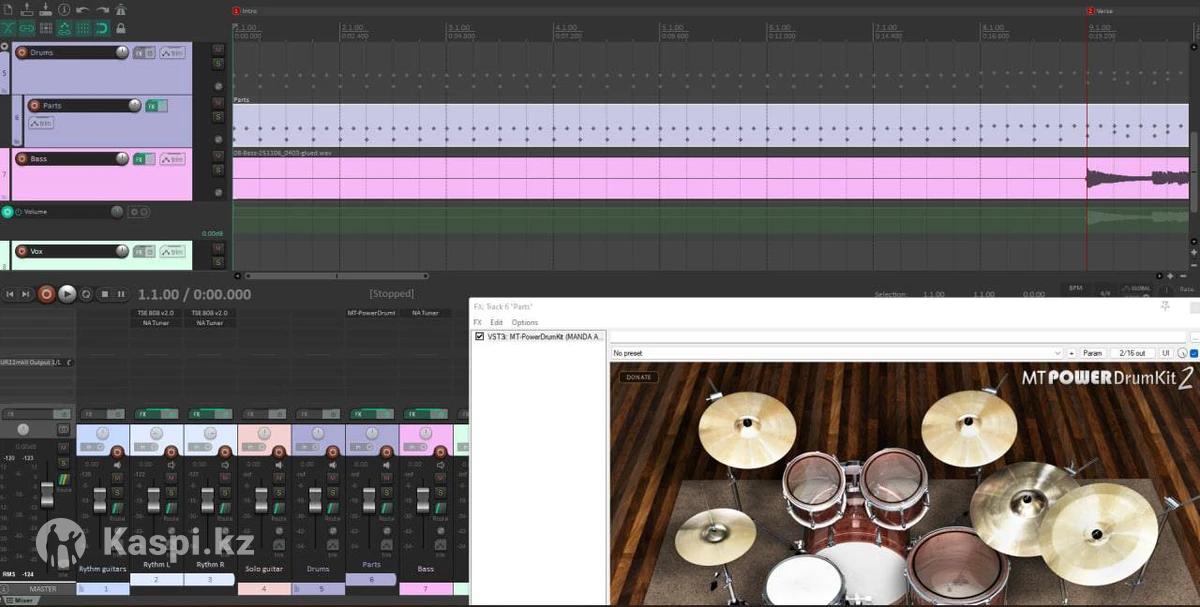This screenshot has height=607, width=1200.
Task: Click the Lock icon in the toolbar
Action: pyautogui.click(x=121, y=28)
